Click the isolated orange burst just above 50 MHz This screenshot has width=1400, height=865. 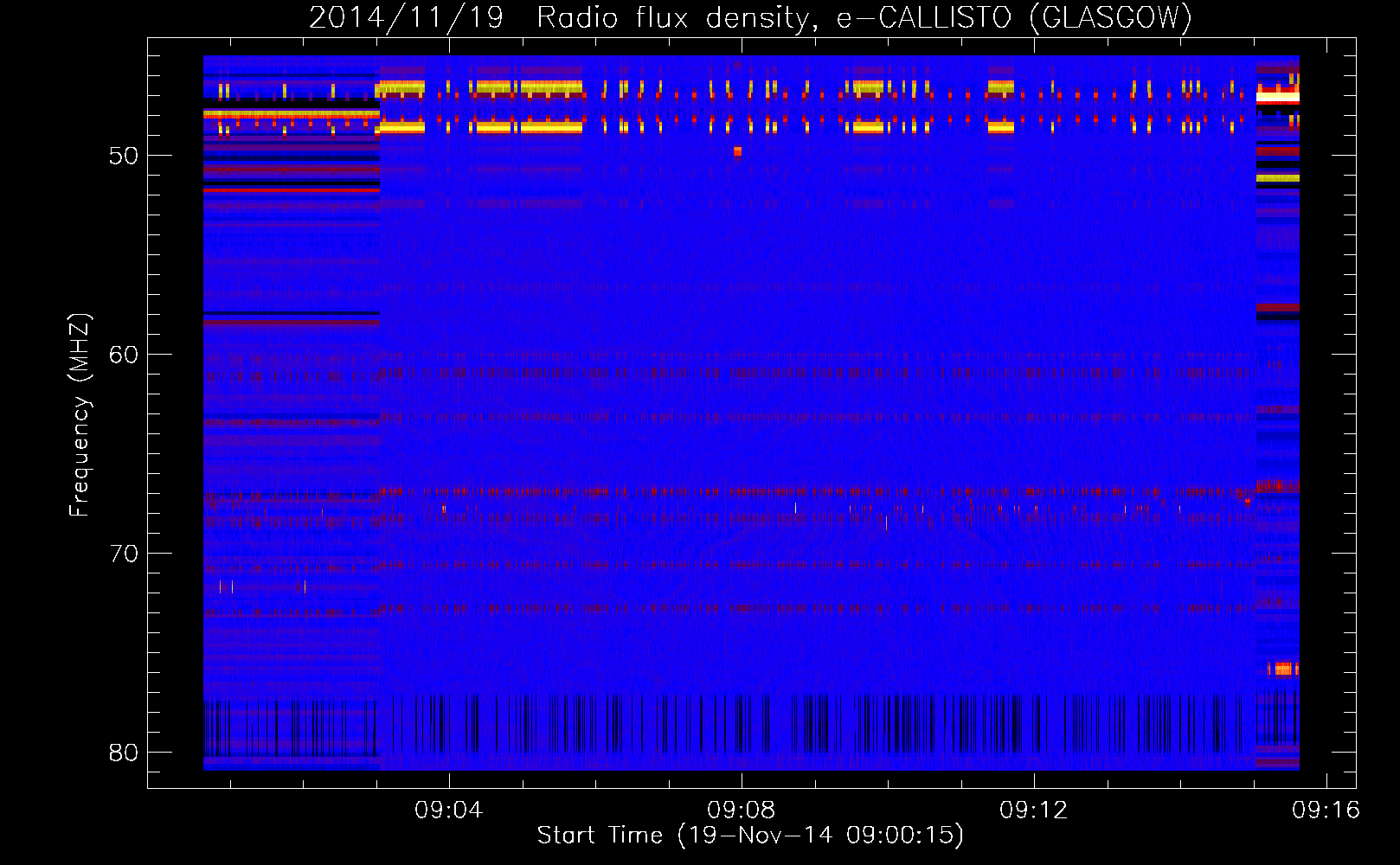pyautogui.click(x=737, y=151)
